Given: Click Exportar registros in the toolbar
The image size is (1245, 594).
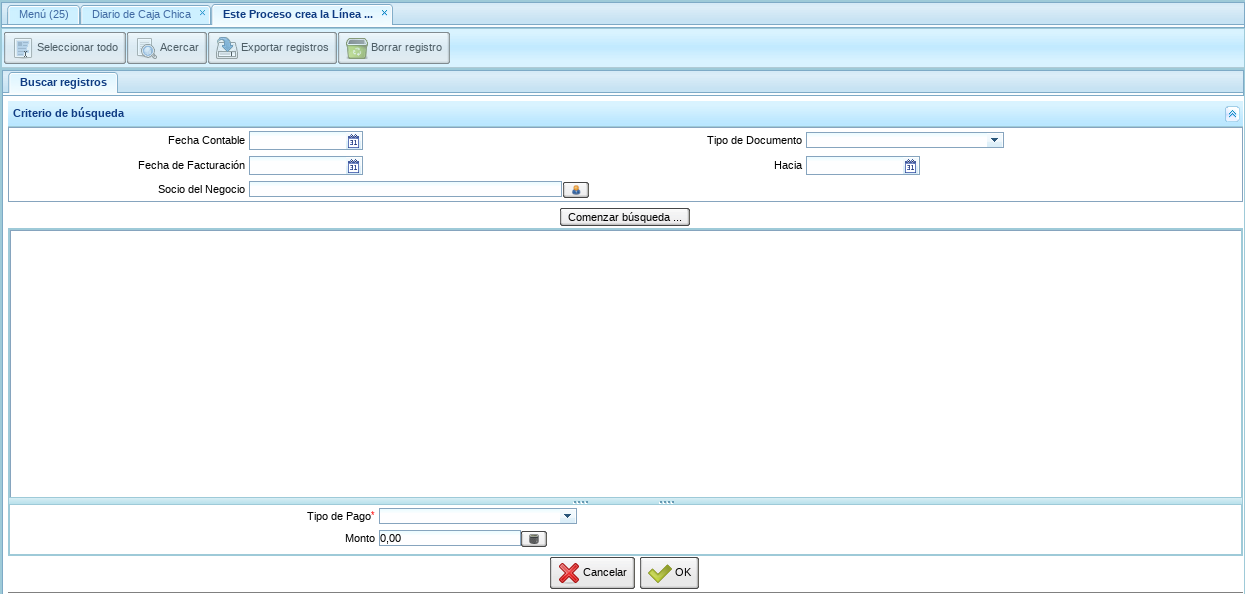Looking at the screenshot, I should pyautogui.click(x=271, y=48).
